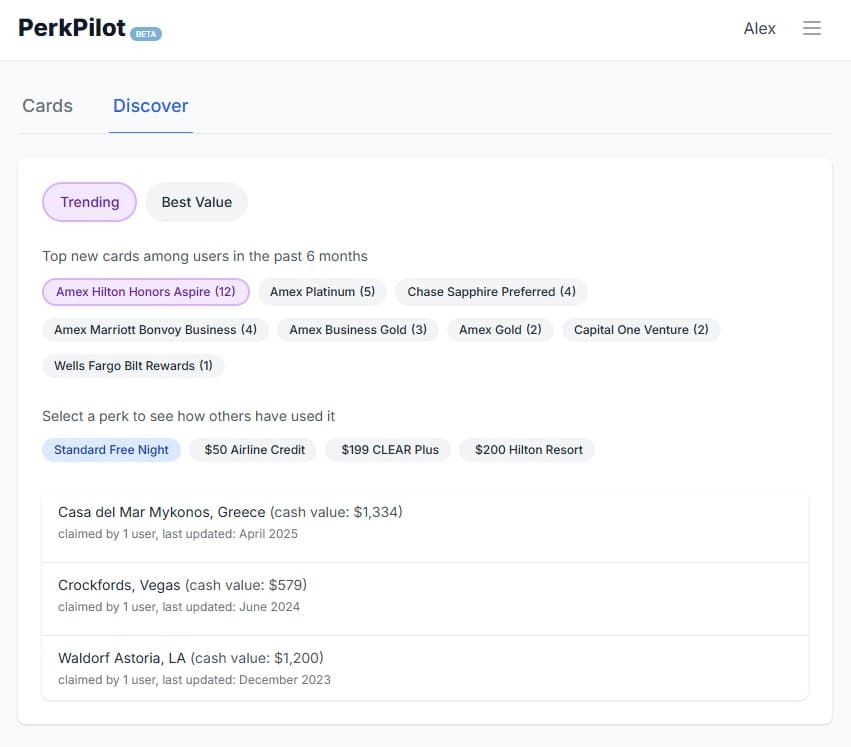Screen dimensions: 851x747
Task: Select the $200 Hilton Resort perk
Action: pyautogui.click(x=528, y=450)
